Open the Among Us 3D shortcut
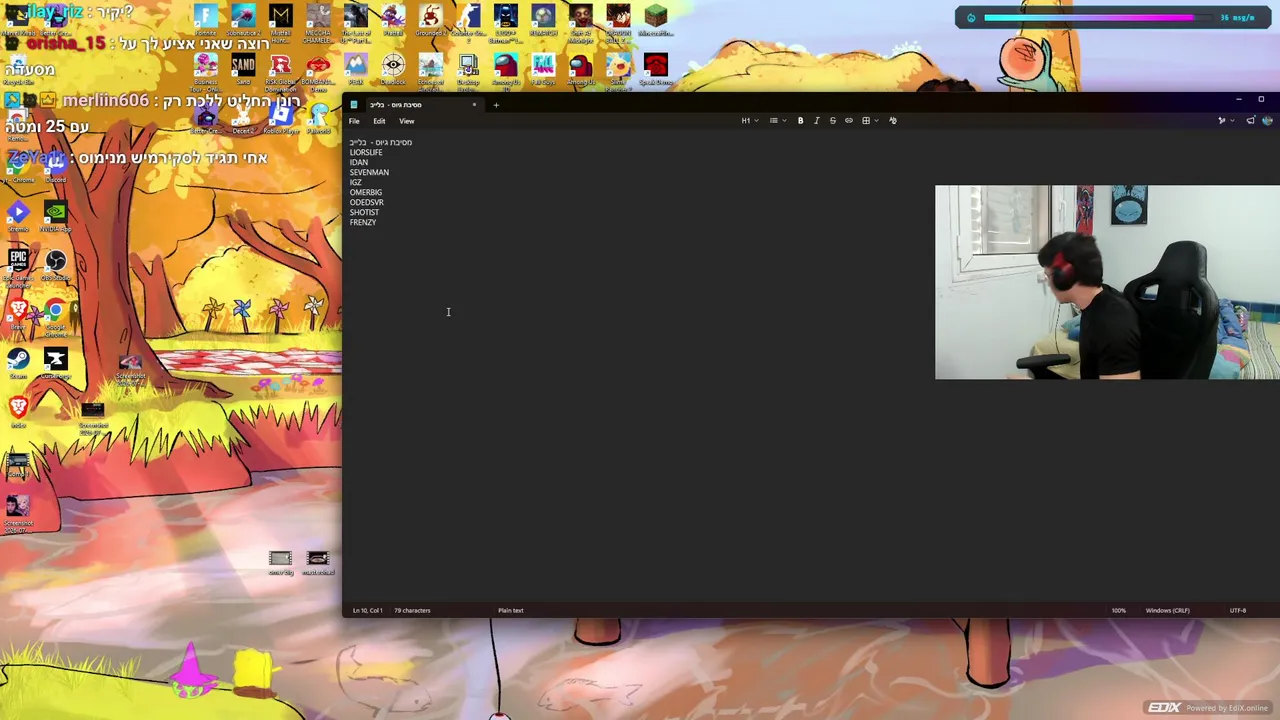The image size is (1280, 720). [x=505, y=71]
